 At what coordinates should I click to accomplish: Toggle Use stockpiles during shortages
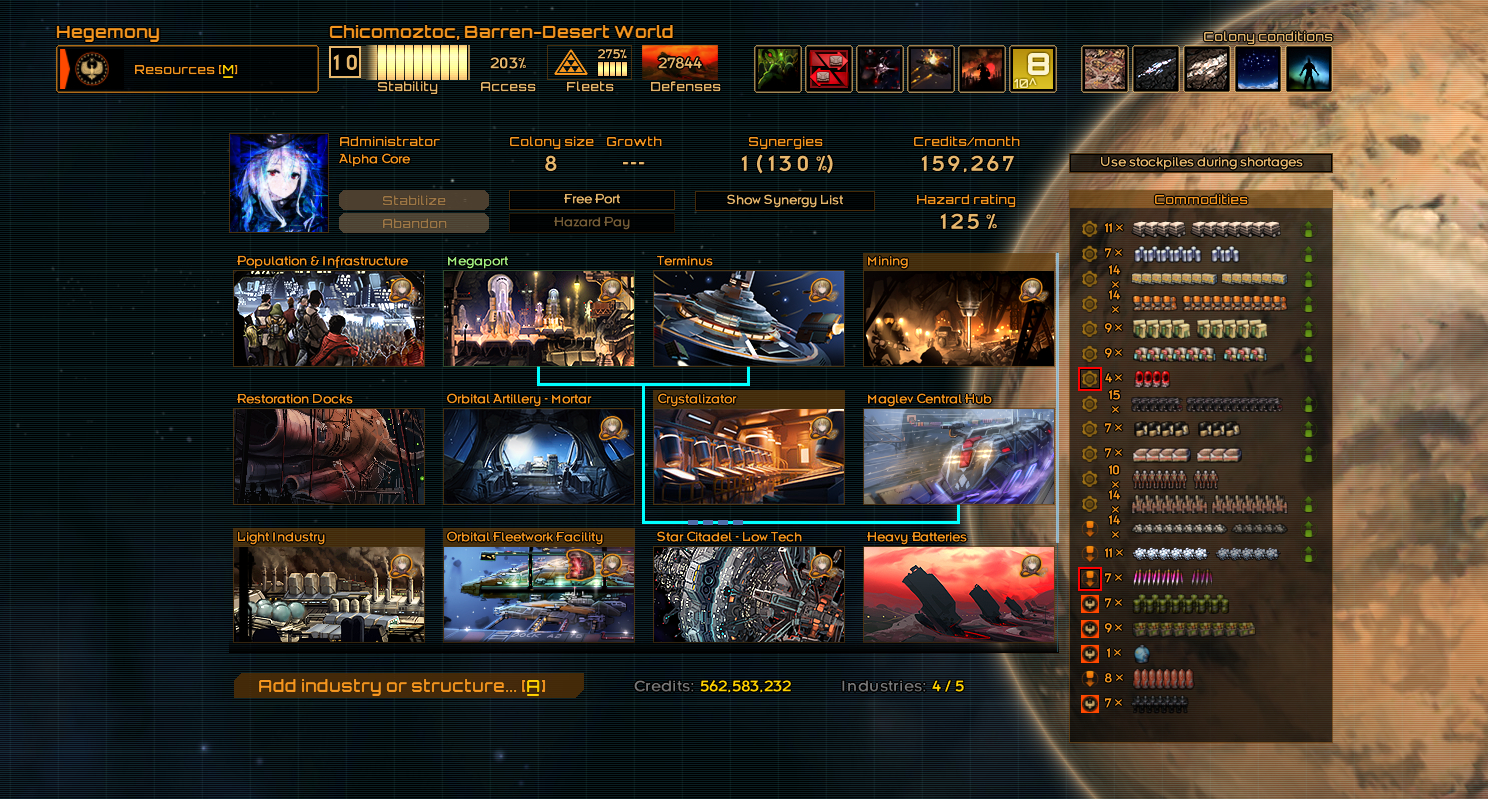(1200, 162)
